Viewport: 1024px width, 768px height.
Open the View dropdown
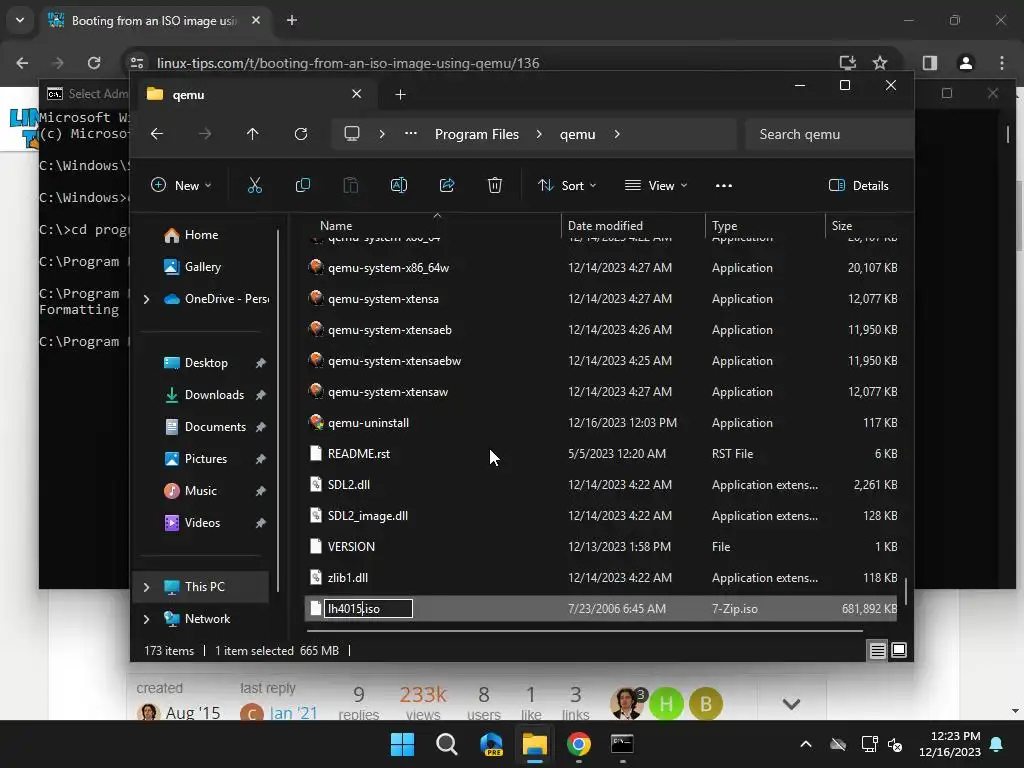coord(656,185)
